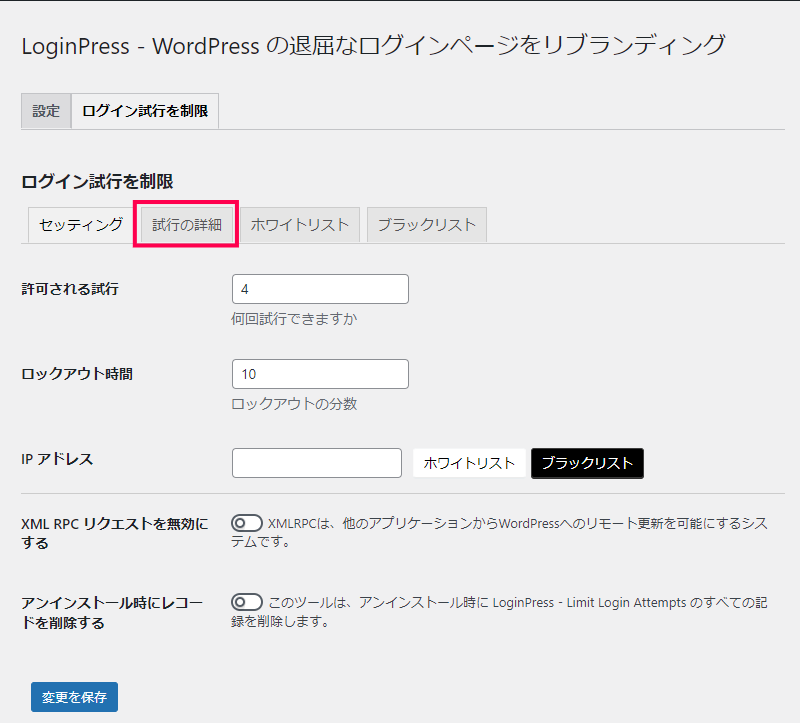Focus the 許可される試行 input field
The height and width of the screenshot is (723, 800).
click(320, 289)
